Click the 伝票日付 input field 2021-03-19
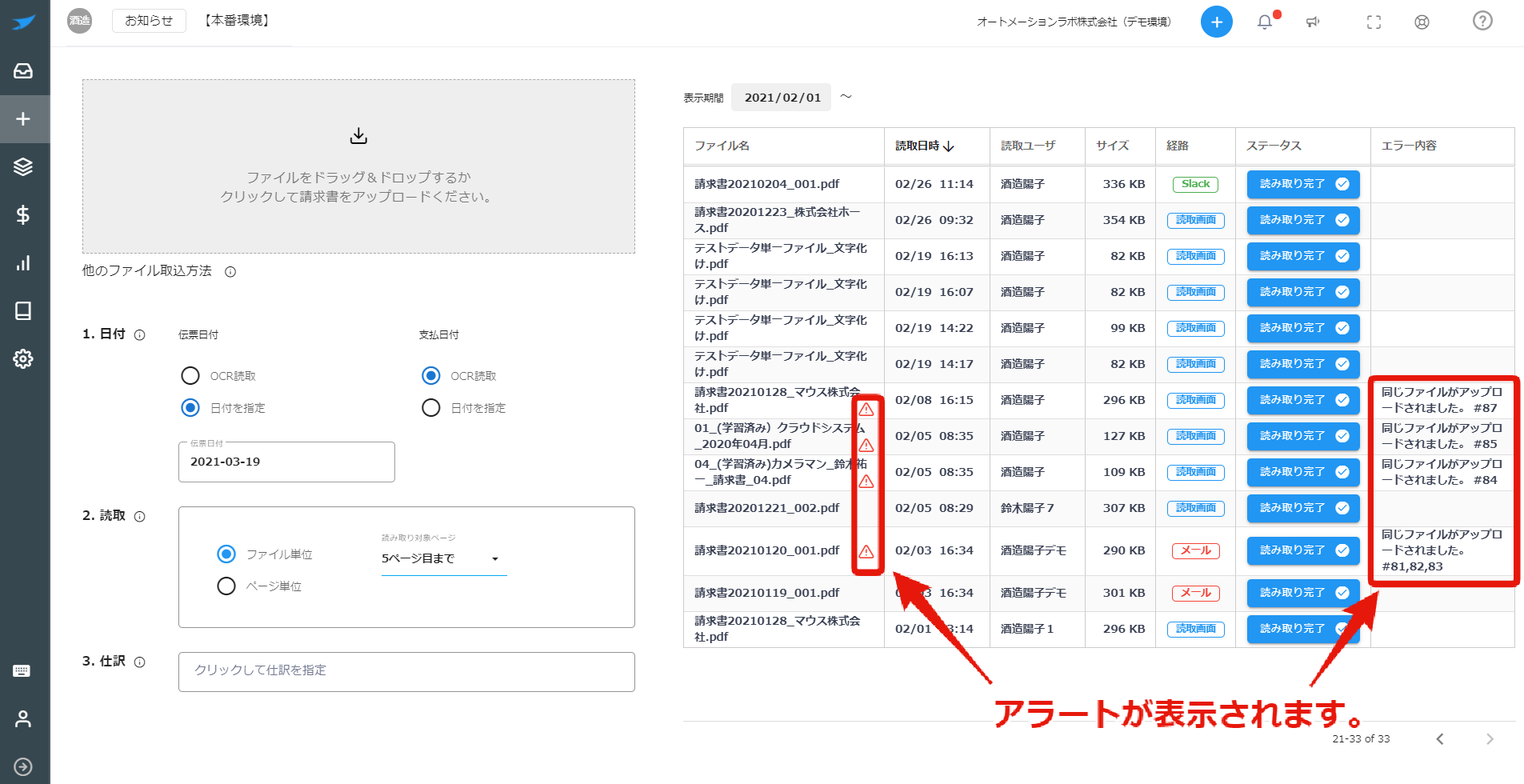 coord(286,462)
